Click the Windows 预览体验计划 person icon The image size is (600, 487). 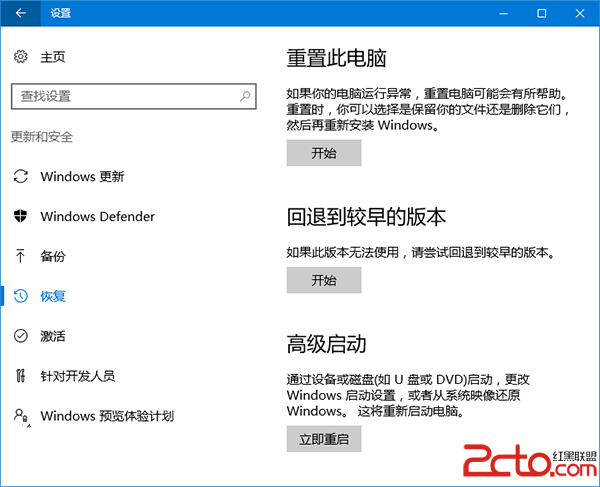21,416
